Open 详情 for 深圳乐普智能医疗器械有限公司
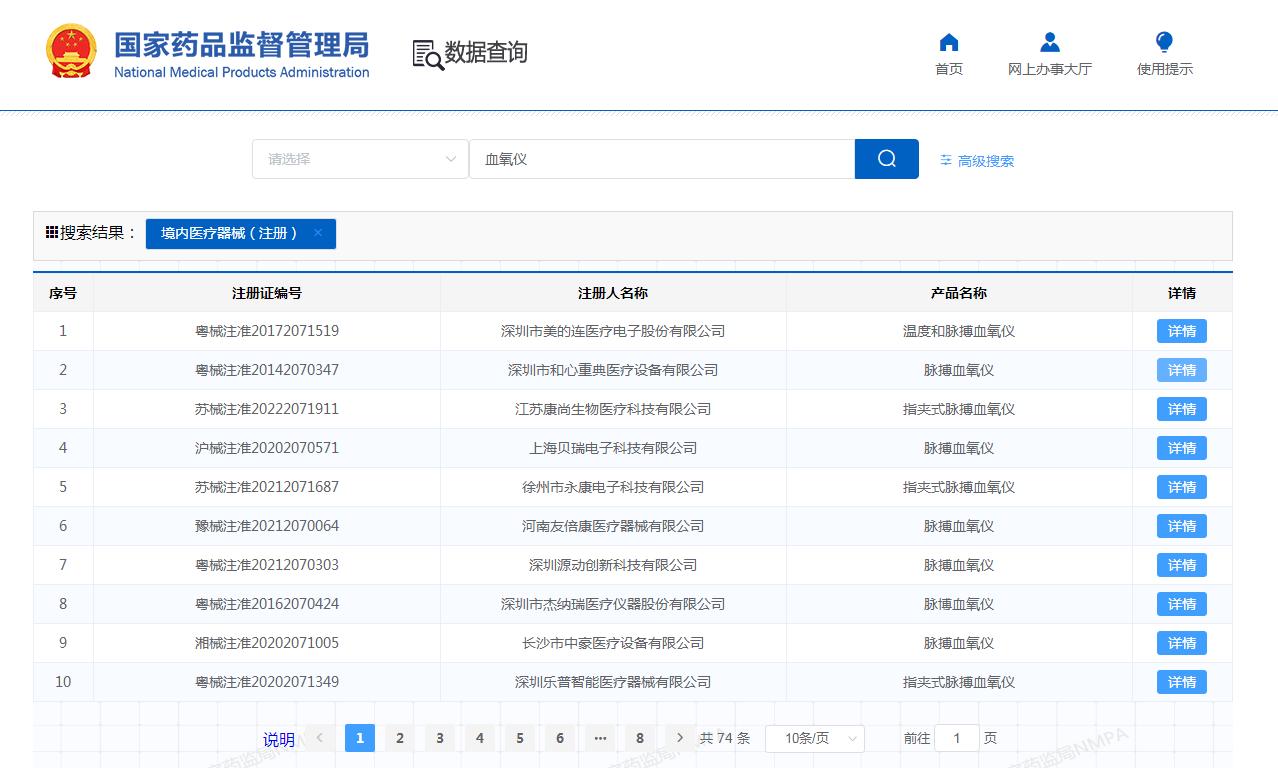Screen dimensions: 1278x768 [x=1181, y=682]
